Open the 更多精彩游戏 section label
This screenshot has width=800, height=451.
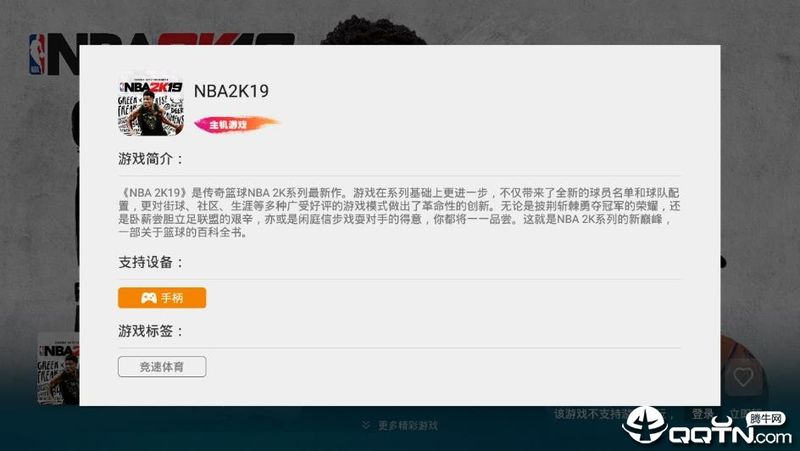[408, 425]
